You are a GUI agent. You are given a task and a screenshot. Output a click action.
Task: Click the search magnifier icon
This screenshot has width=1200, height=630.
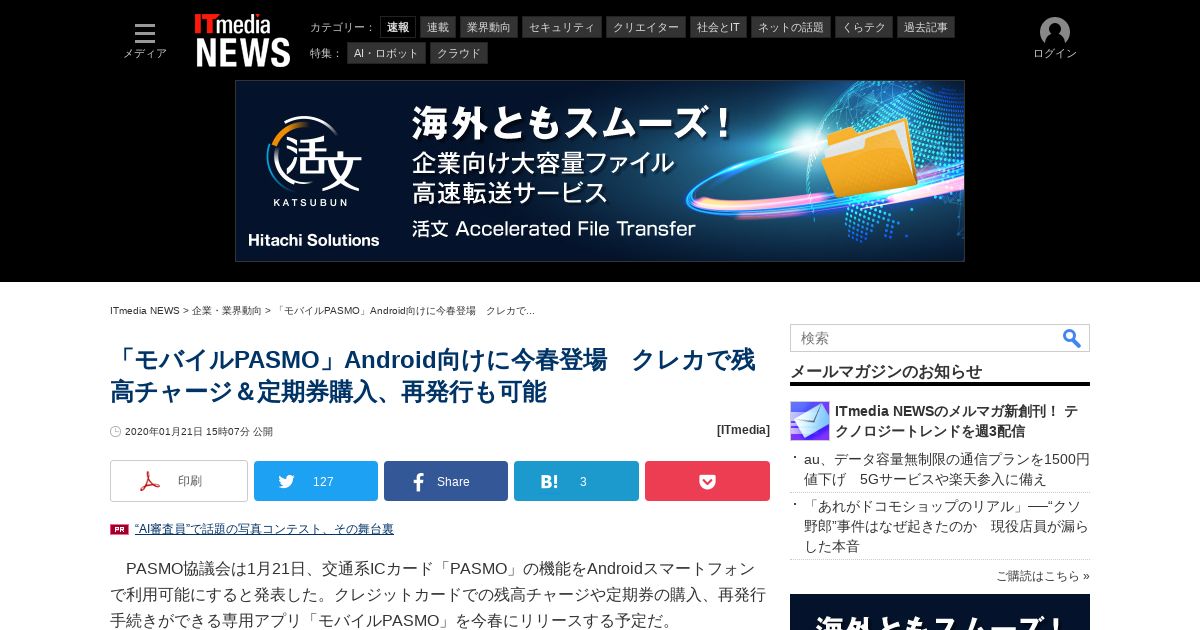point(1072,338)
